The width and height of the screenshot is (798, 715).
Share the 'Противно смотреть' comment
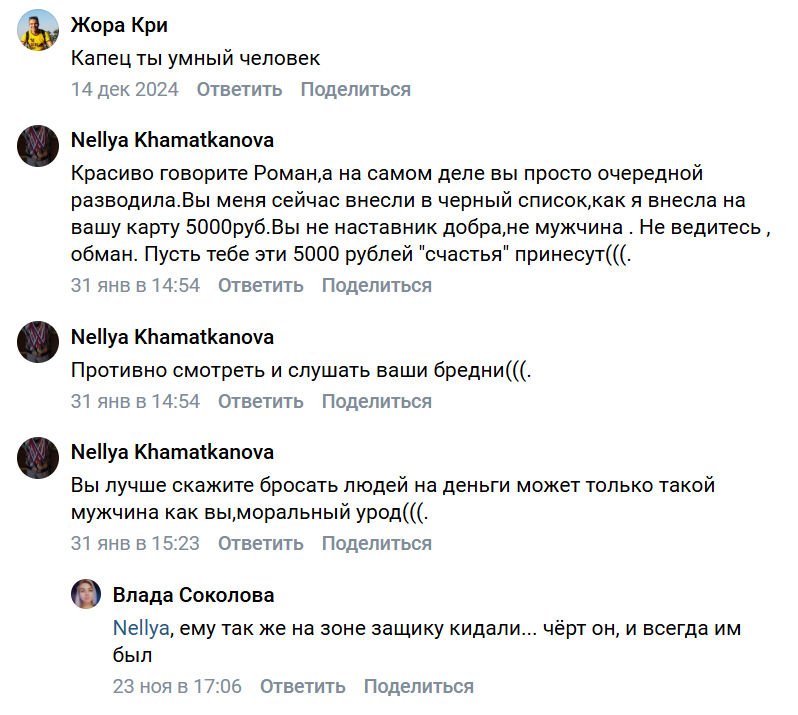[x=376, y=401]
